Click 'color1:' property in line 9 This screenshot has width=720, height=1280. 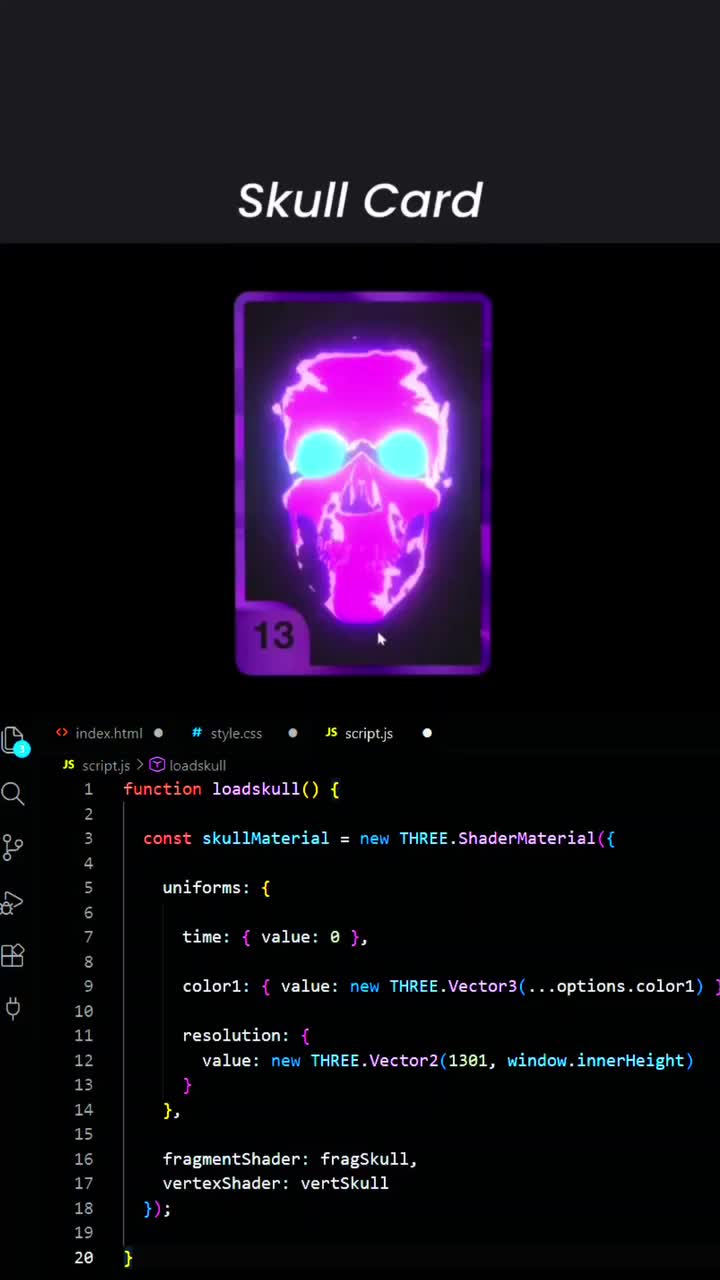click(x=217, y=986)
